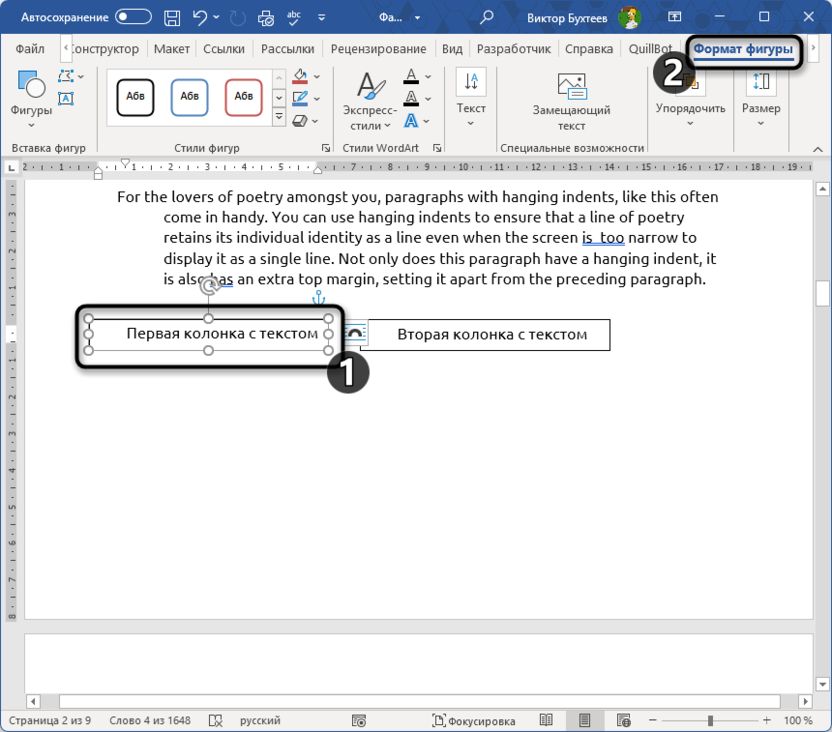Image resolution: width=832 pixels, height=732 pixels.
Task: Open the Фигуры shapes gallery
Action: pyautogui.click(x=31, y=99)
